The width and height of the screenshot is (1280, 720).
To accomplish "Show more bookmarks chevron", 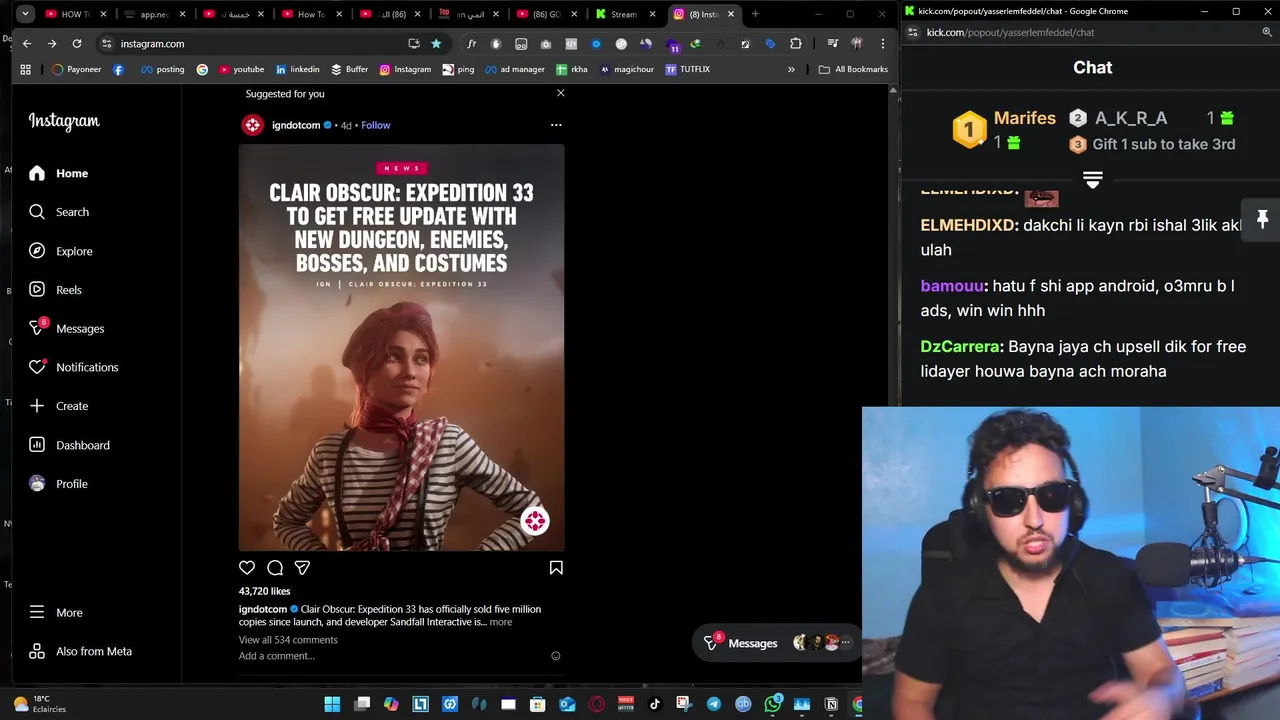I will (x=791, y=69).
